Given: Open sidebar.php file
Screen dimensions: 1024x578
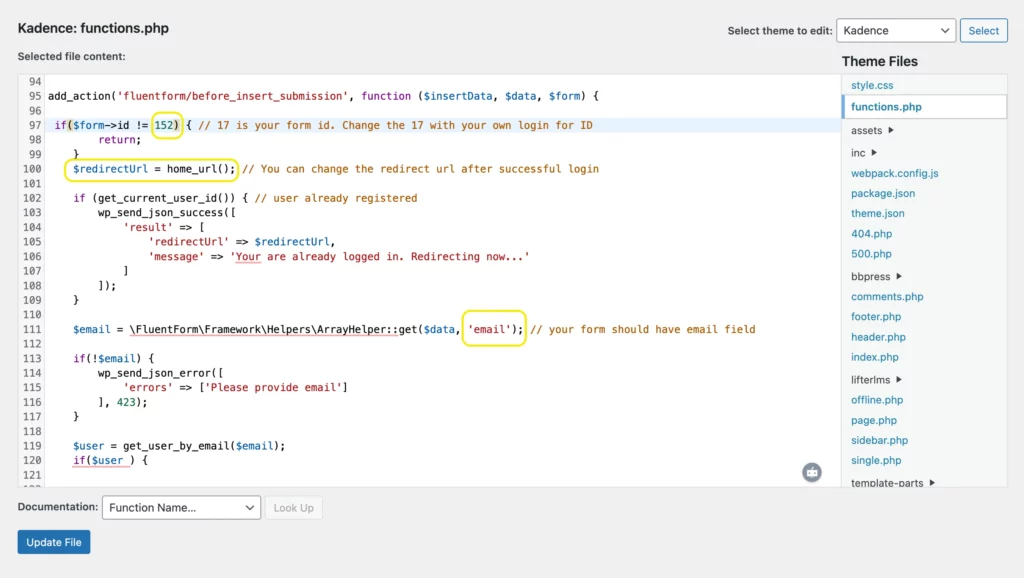Looking at the screenshot, I should tap(879, 440).
